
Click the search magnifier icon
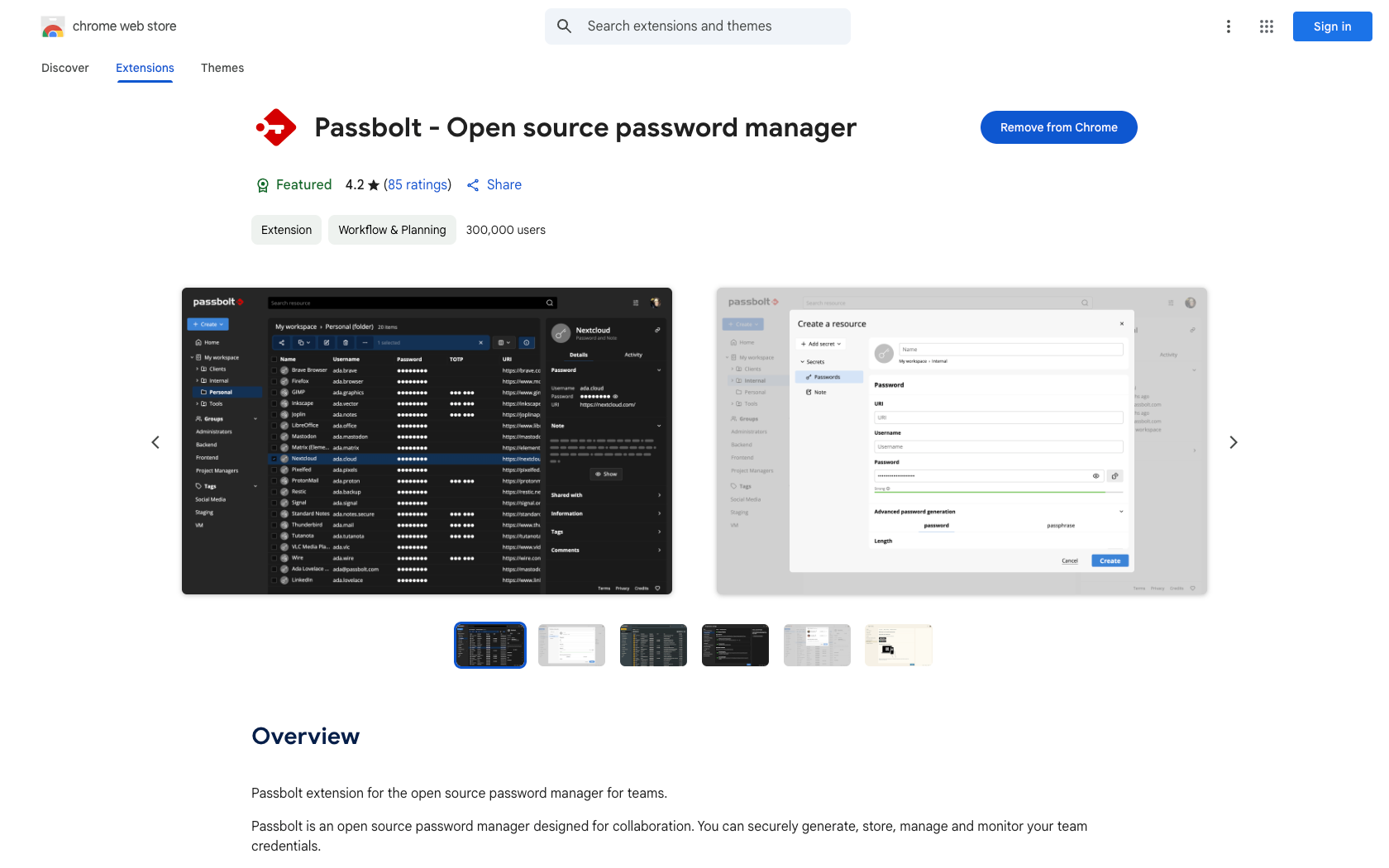point(564,26)
